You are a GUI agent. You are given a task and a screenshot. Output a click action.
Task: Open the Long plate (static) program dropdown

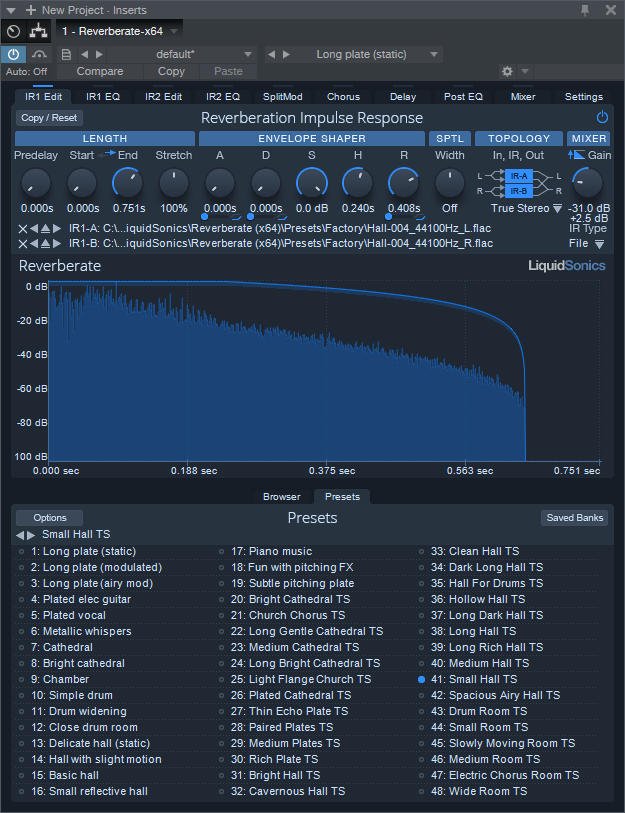tap(434, 54)
